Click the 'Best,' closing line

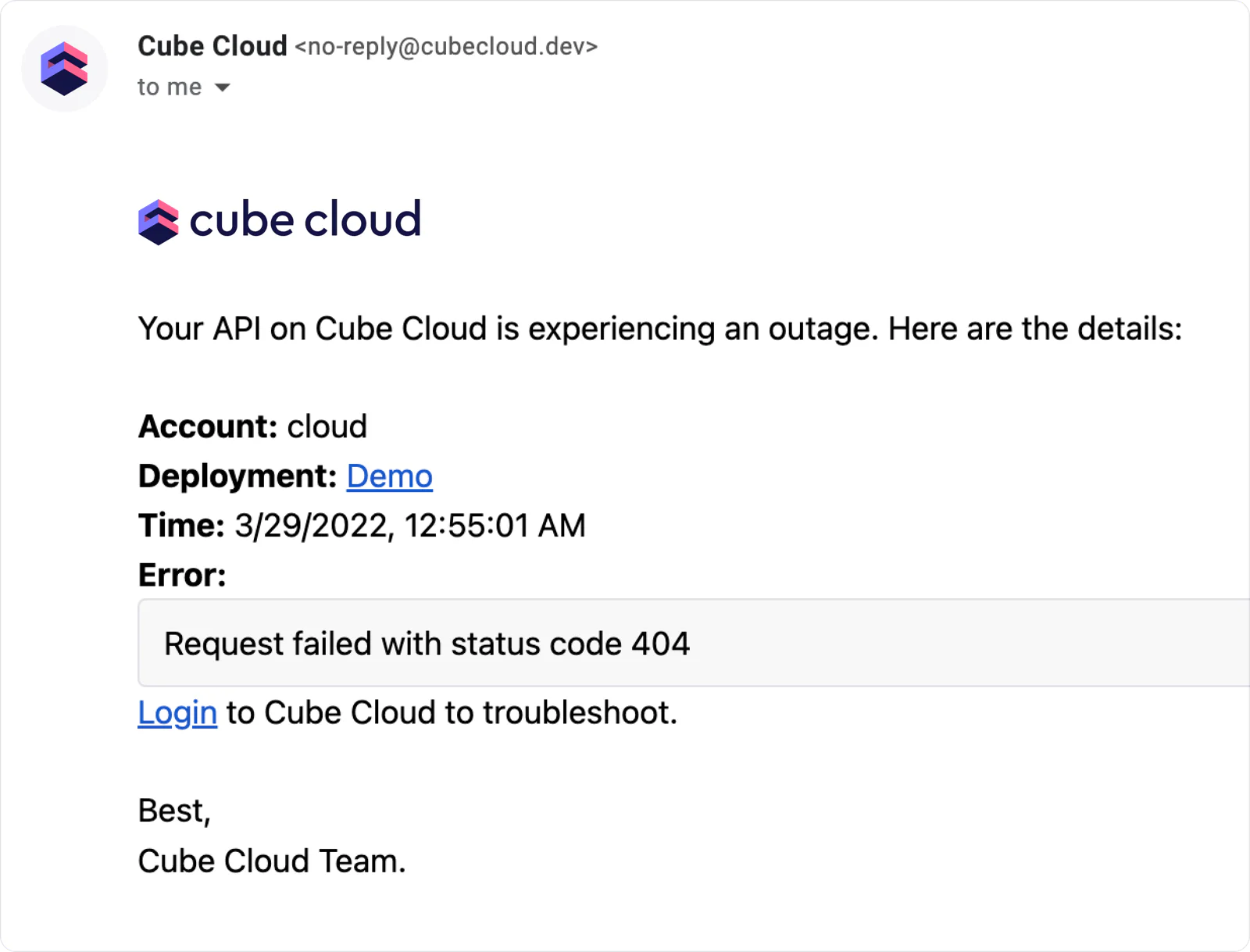175,811
